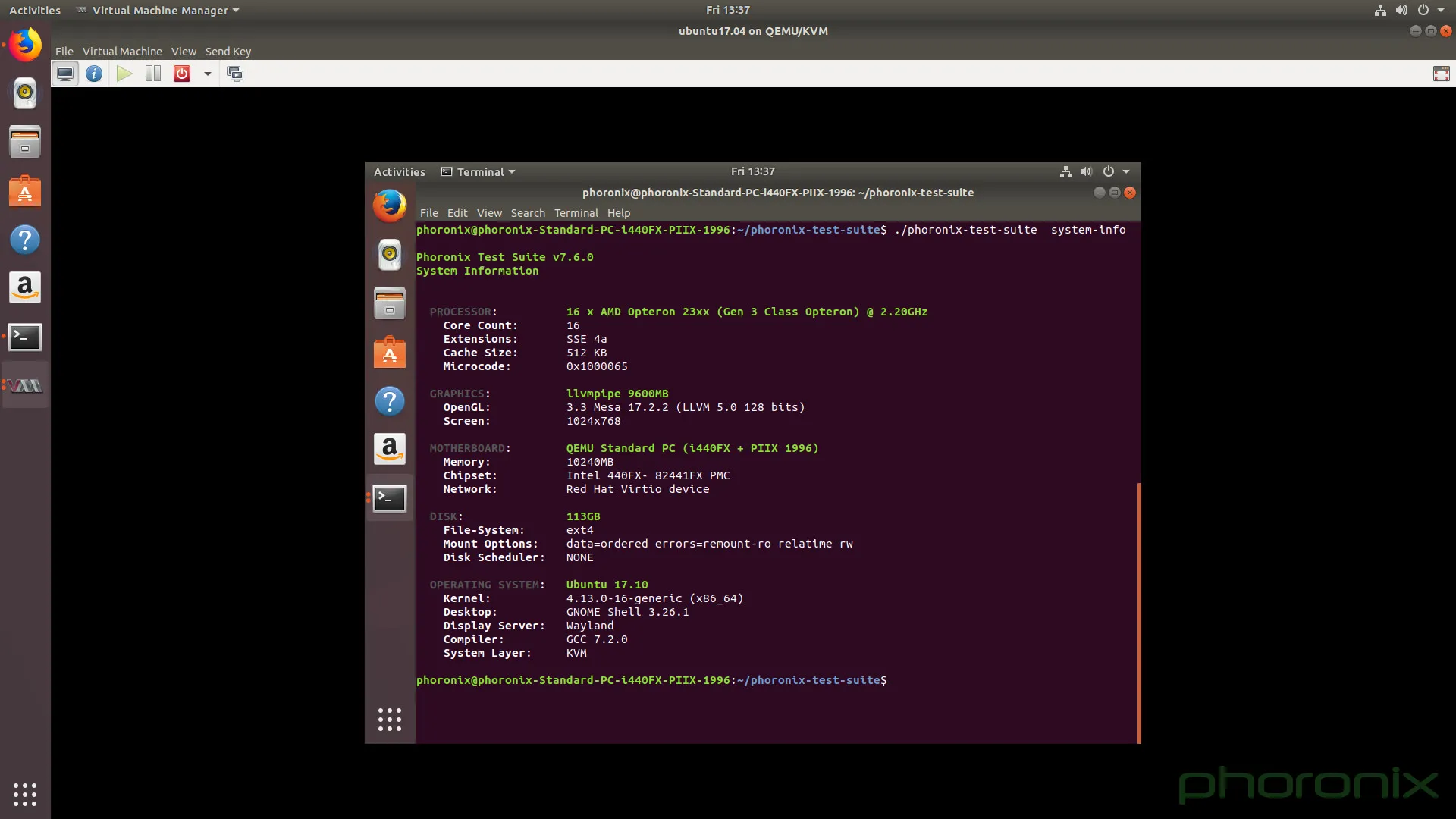Power off the guest using red shutdown icon

[x=182, y=73]
